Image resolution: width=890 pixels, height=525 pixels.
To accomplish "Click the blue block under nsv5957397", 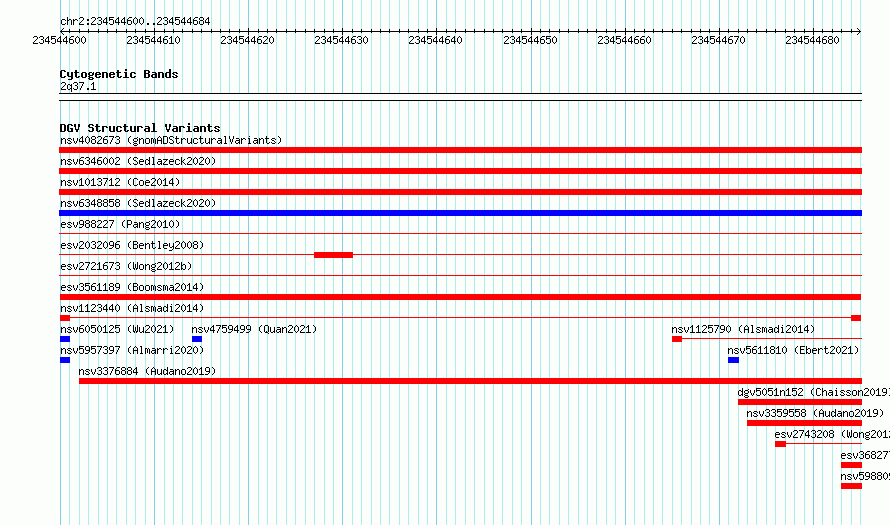I will 65,360.
